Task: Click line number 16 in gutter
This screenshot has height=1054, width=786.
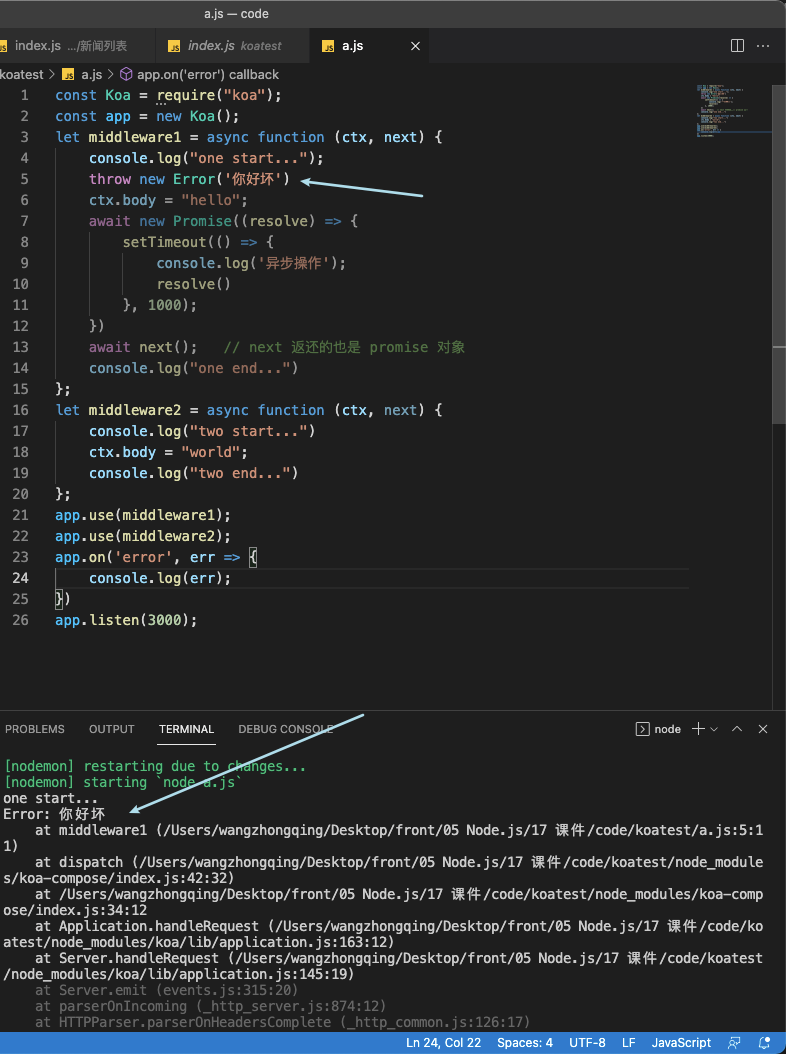Action: [x=20, y=410]
